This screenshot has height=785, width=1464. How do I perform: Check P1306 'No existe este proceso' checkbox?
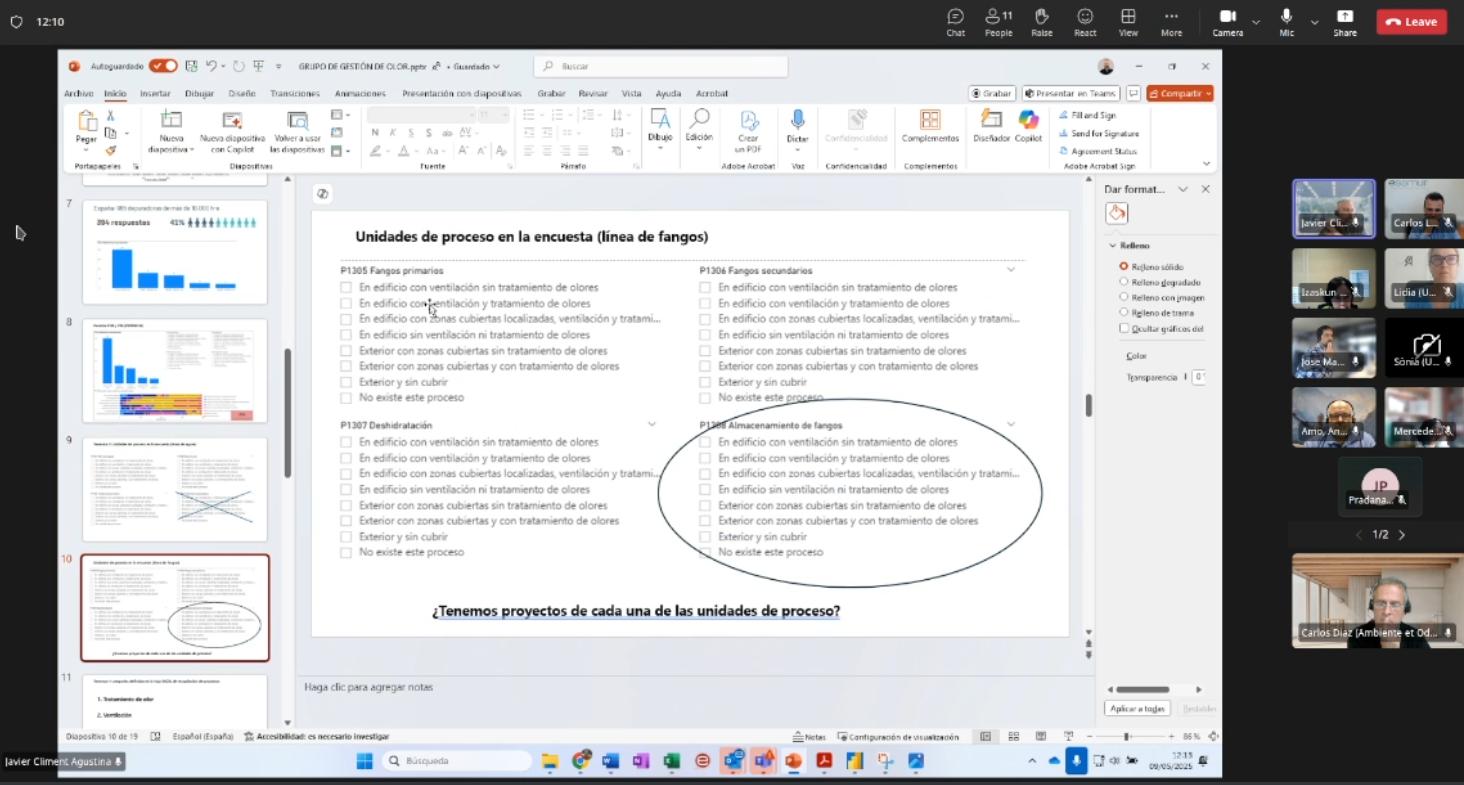tap(705, 397)
